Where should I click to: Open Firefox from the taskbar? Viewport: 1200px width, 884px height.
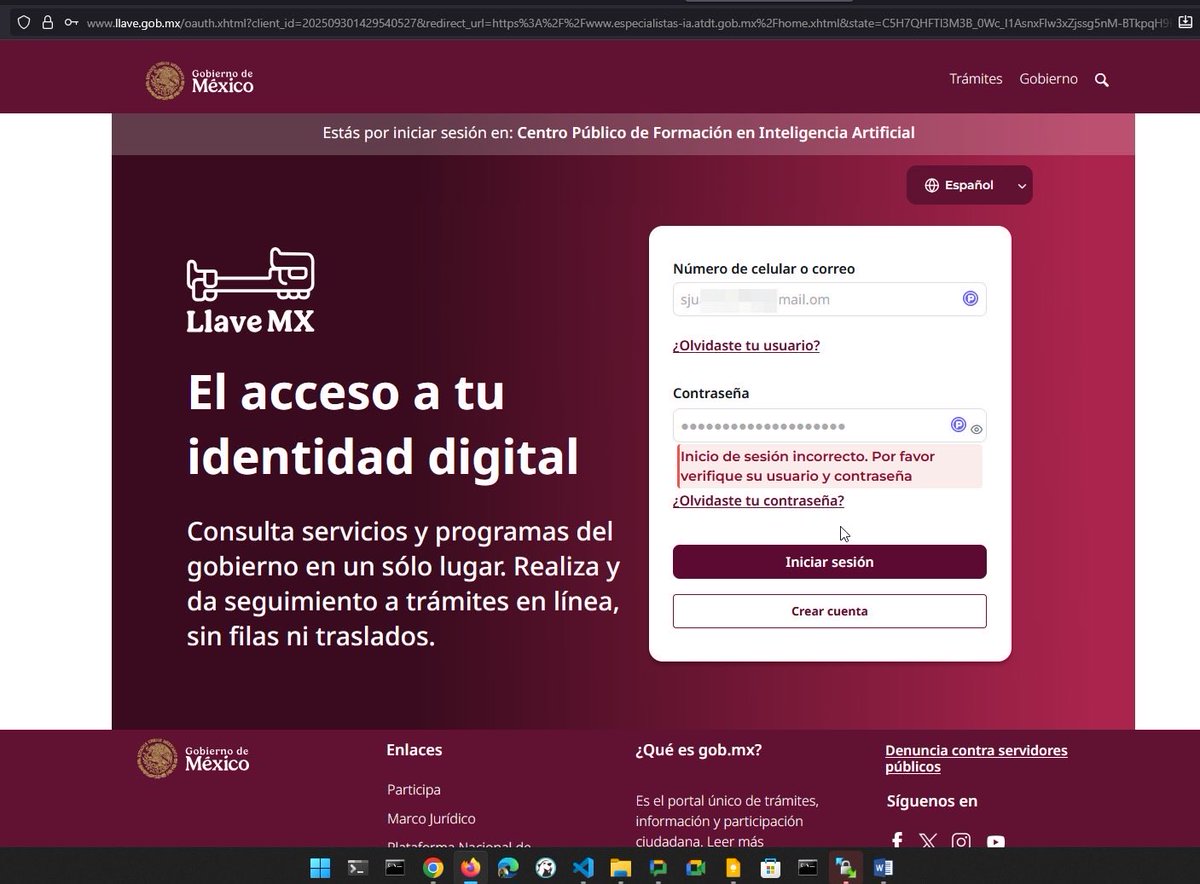pos(470,868)
